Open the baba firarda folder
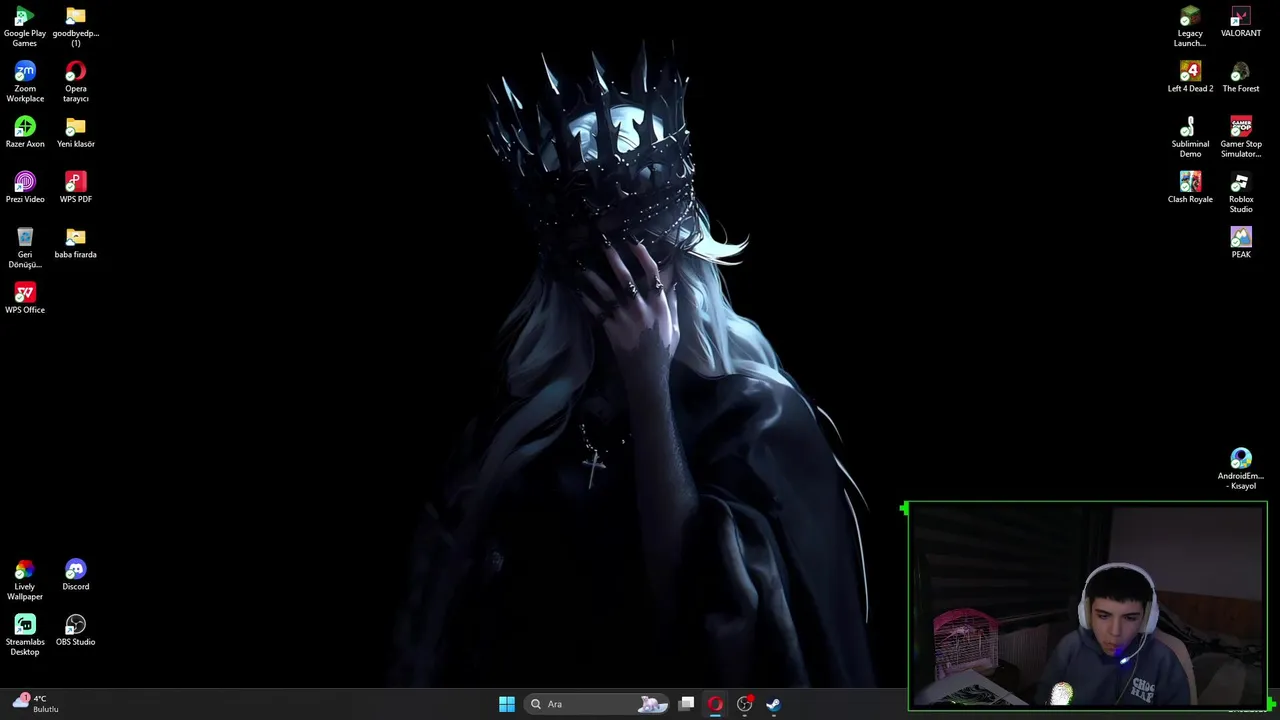 coord(76,243)
